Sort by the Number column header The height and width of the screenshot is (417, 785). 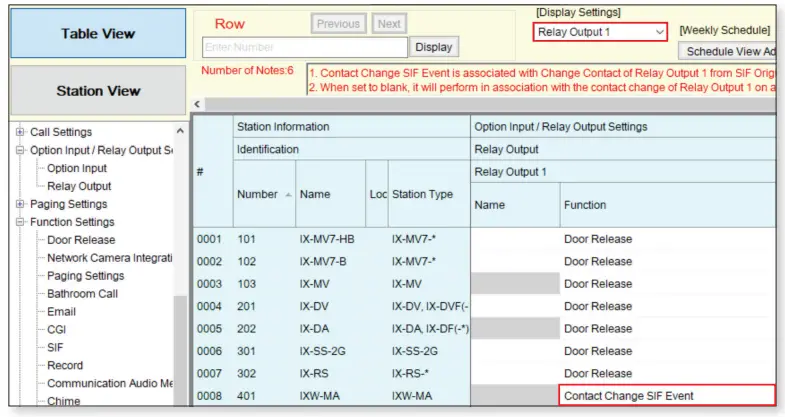(x=264, y=194)
